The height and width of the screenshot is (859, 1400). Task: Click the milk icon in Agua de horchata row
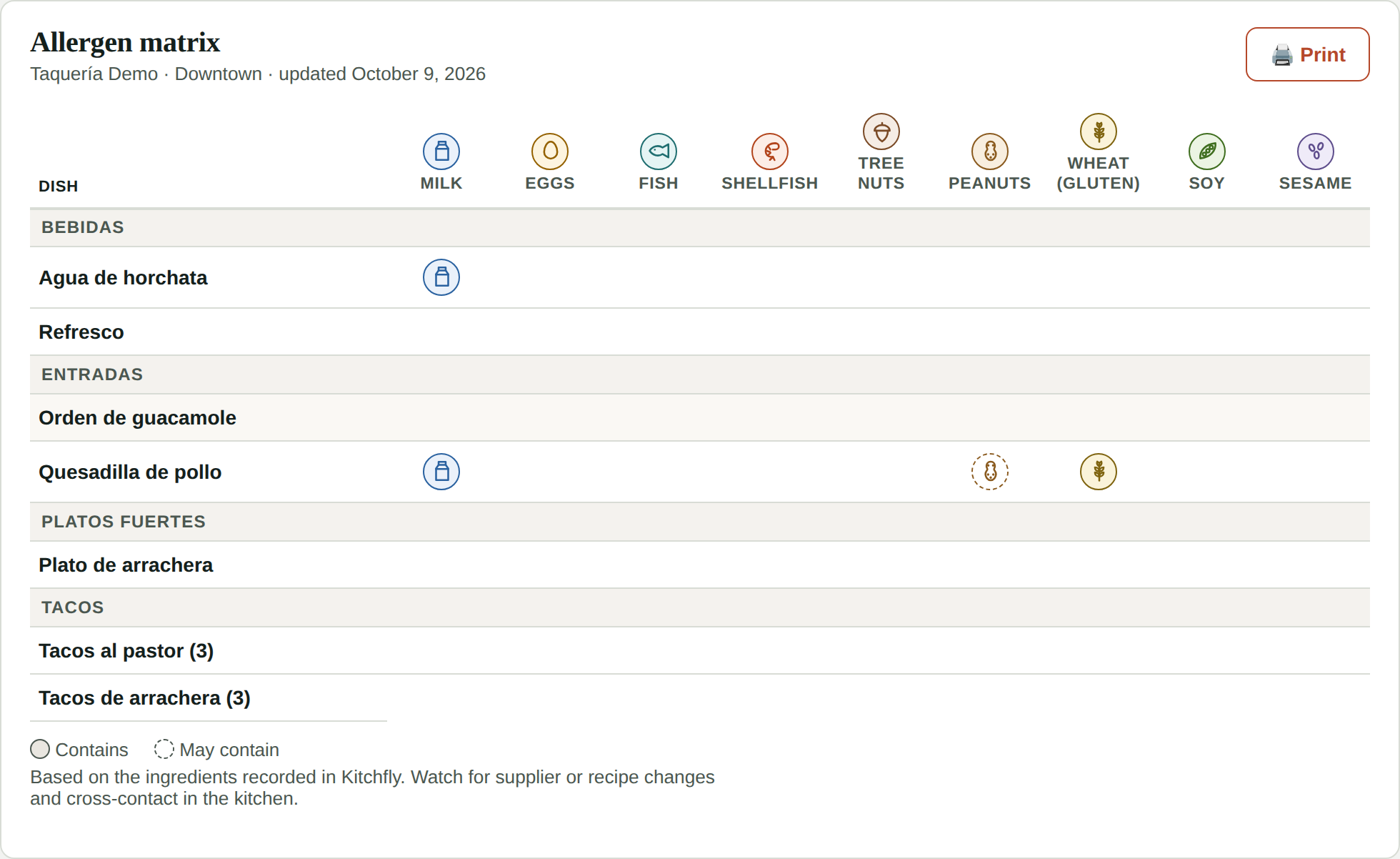coord(441,277)
